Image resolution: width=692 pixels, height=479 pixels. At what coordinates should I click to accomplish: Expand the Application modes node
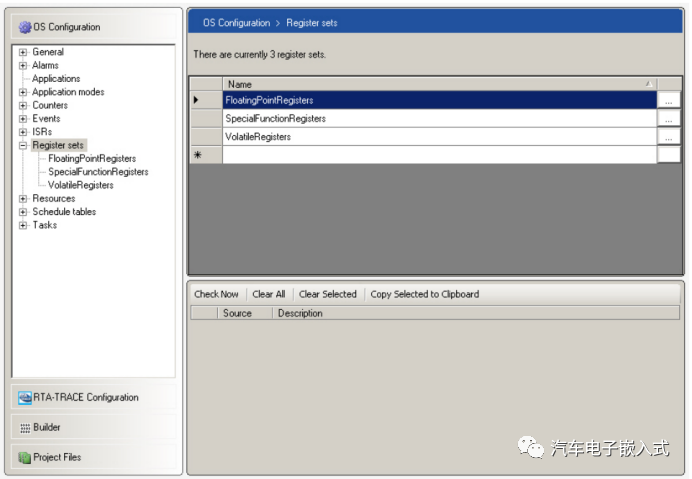pos(23,92)
